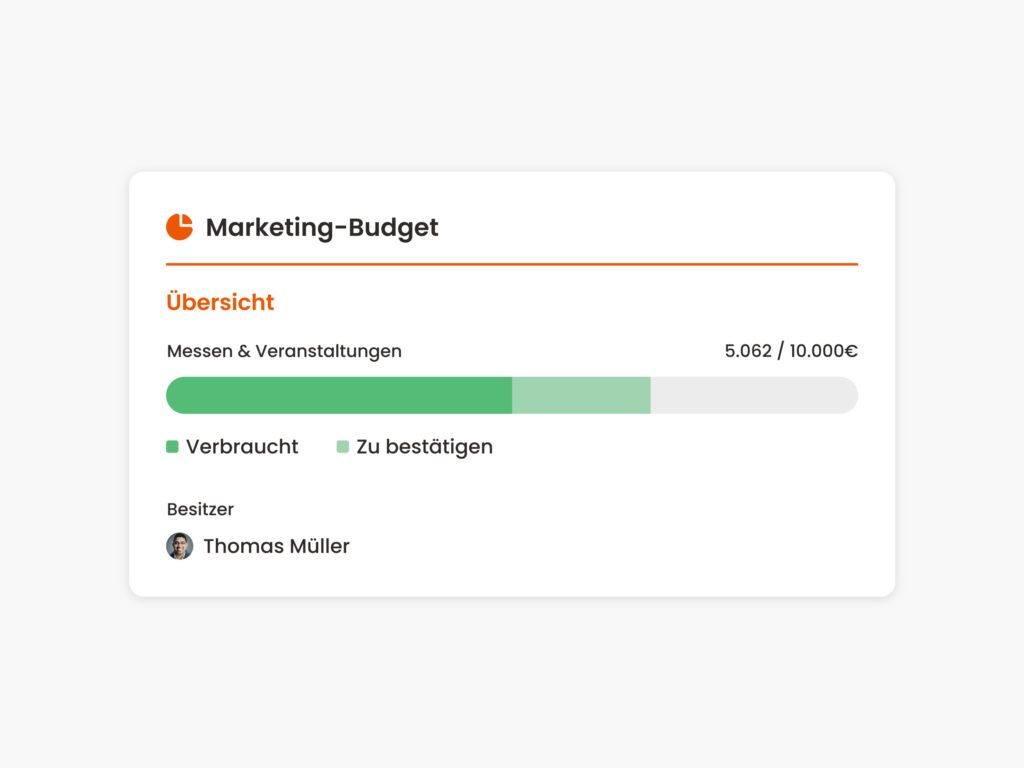
Task: Click the word Veranstaltungen in the category label
Action: click(329, 351)
